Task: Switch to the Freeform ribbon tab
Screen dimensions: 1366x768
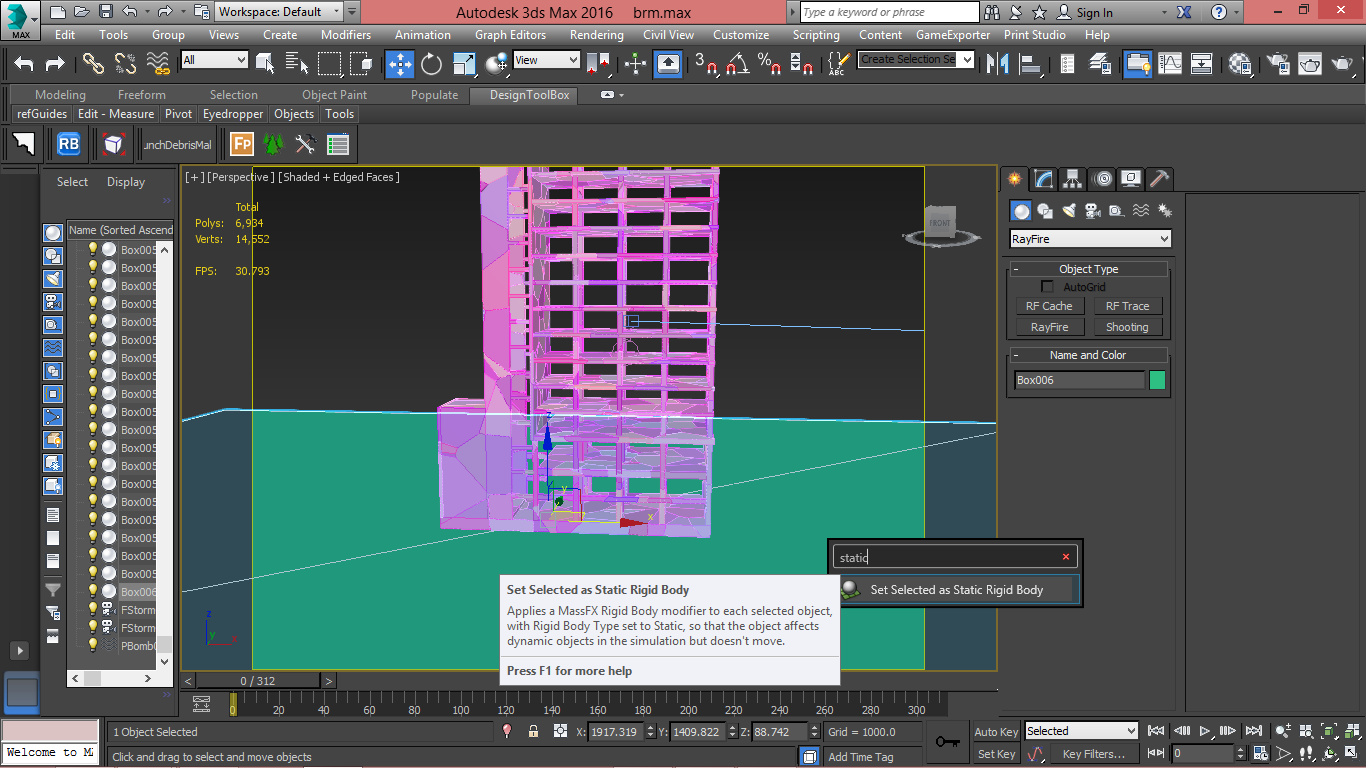Action: (x=142, y=95)
